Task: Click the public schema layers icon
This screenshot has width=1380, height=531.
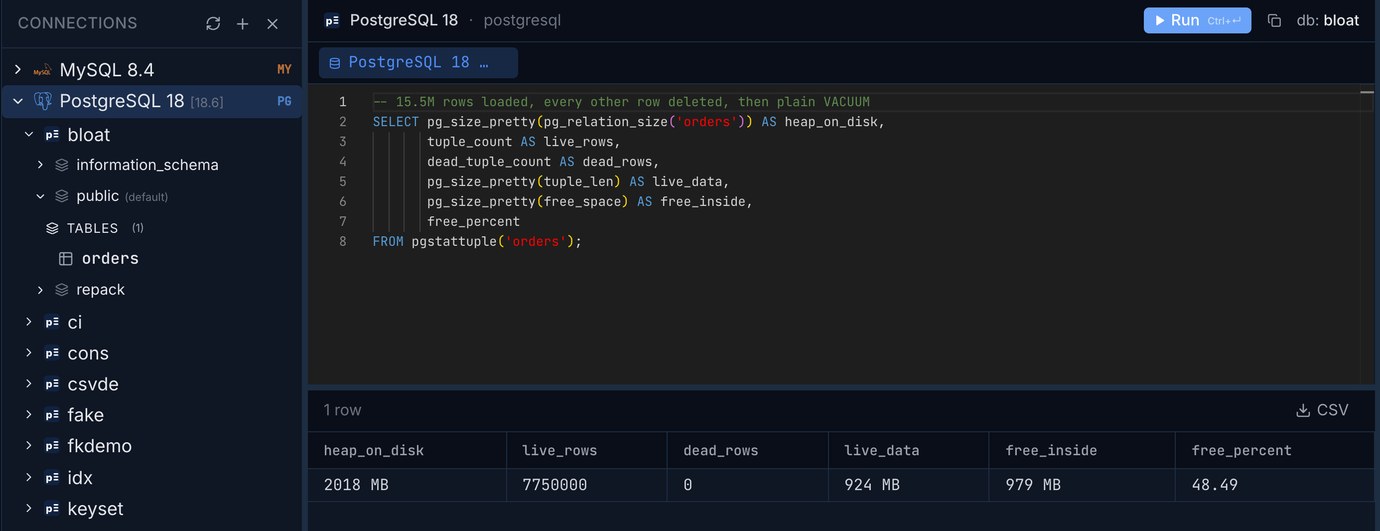Action: click(x=62, y=196)
